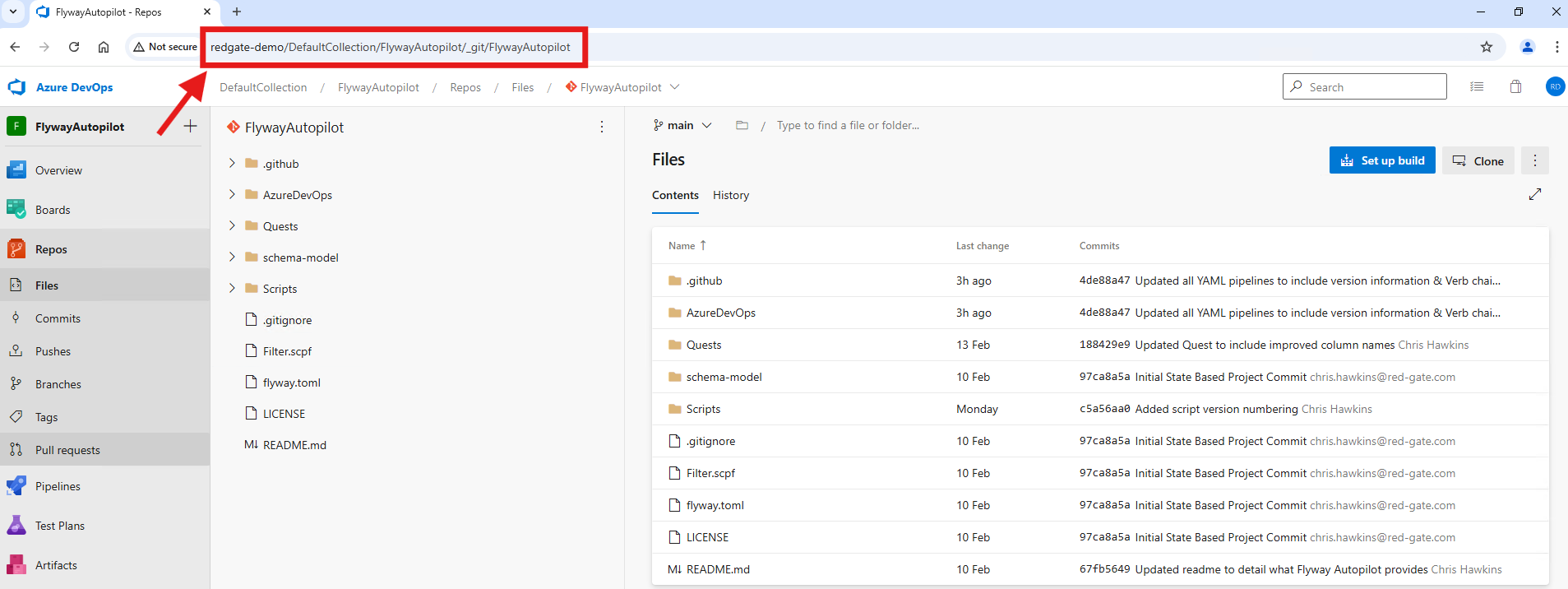The width and height of the screenshot is (1568, 589).
Task: Click the shopping bag marketplace icon
Action: 1515,87
